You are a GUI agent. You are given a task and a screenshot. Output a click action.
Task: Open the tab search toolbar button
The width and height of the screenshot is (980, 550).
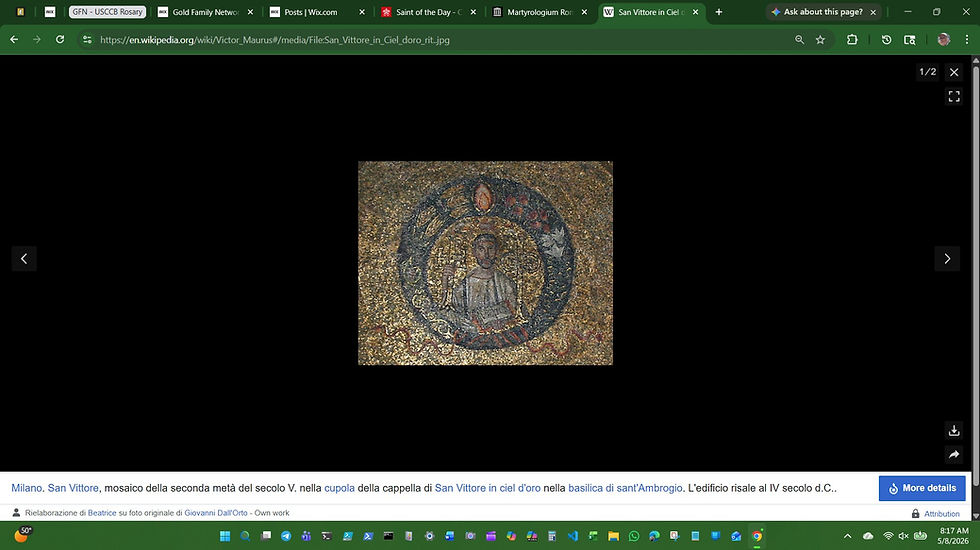pyautogui.click(x=910, y=39)
